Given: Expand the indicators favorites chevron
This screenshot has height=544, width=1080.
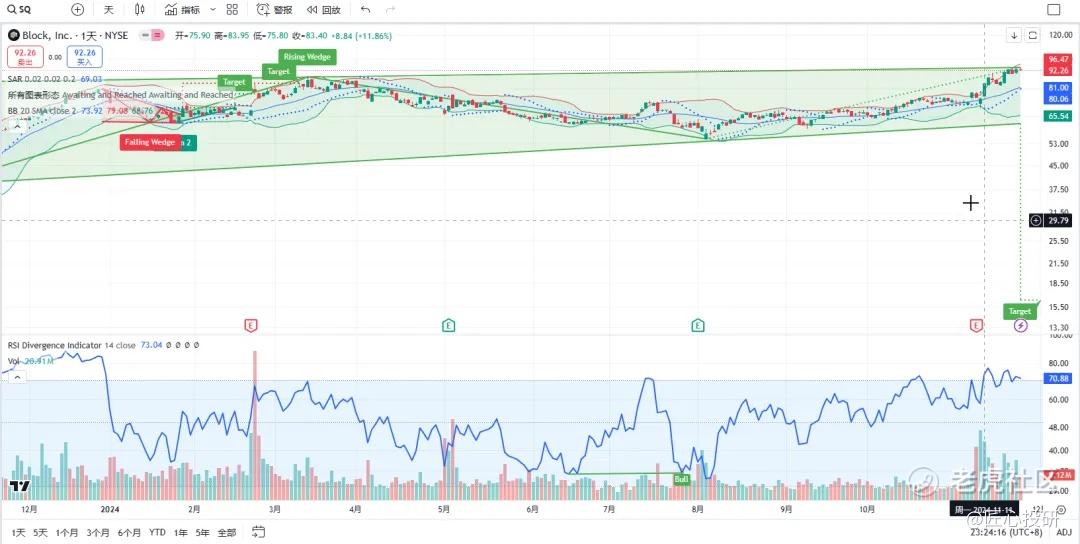Looking at the screenshot, I should click(x=212, y=10).
